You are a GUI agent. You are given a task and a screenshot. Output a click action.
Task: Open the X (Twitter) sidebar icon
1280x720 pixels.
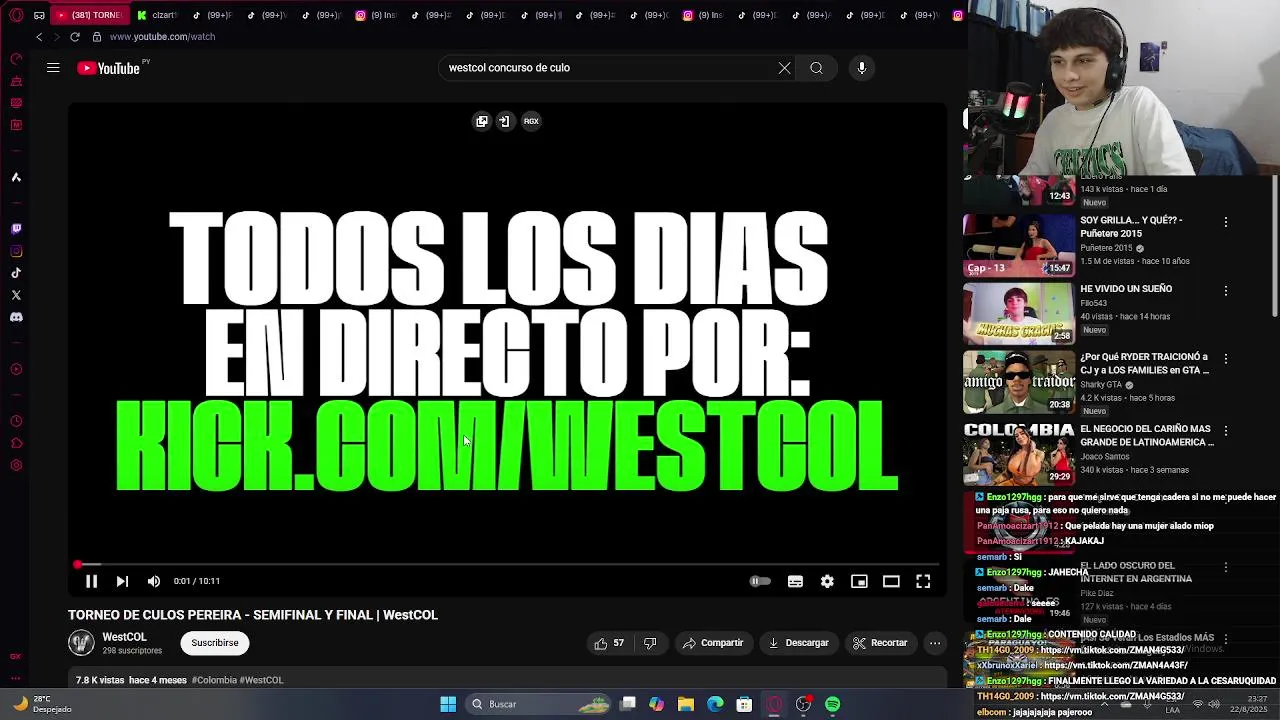click(x=16, y=295)
